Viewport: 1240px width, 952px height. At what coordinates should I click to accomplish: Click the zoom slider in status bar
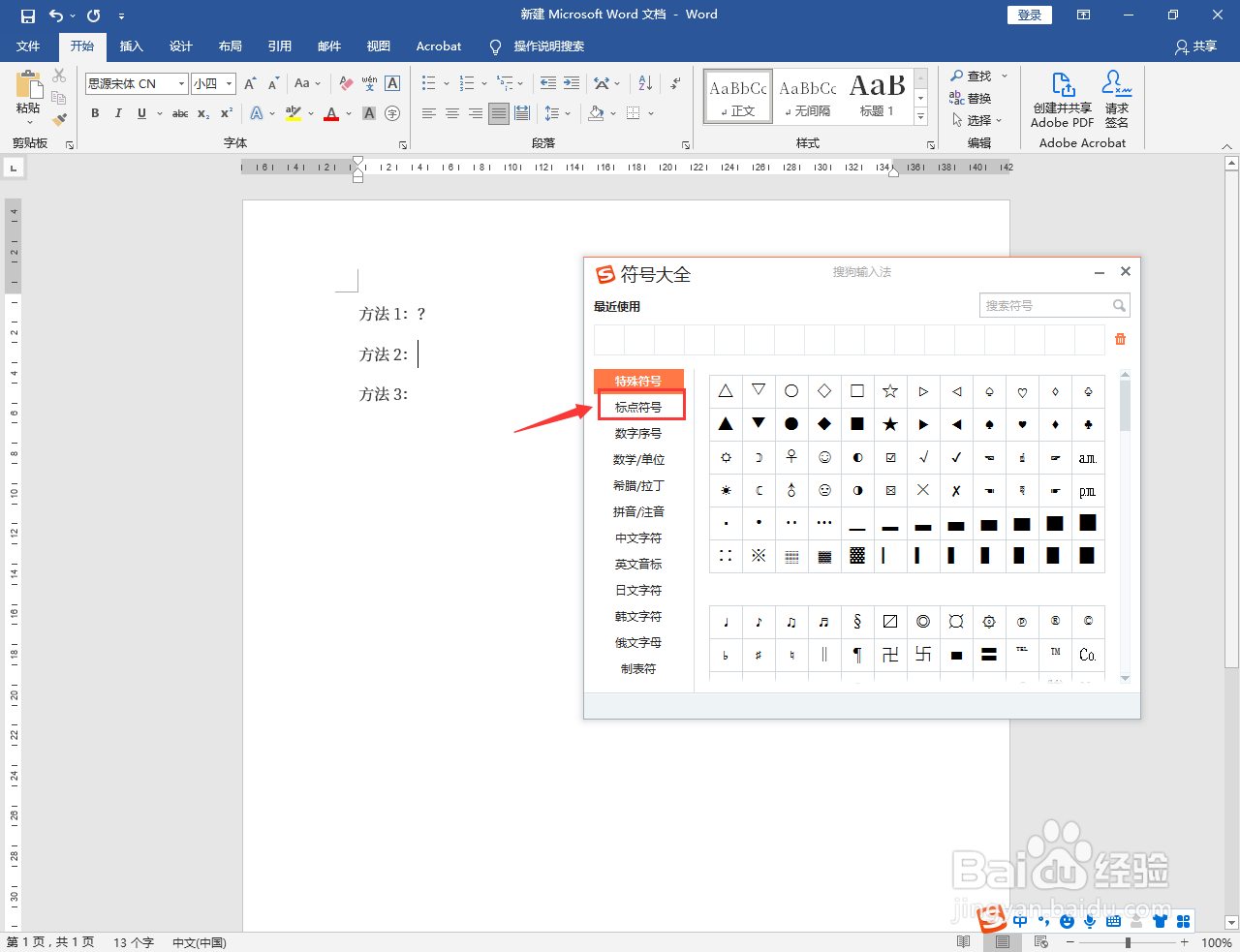tap(1128, 942)
